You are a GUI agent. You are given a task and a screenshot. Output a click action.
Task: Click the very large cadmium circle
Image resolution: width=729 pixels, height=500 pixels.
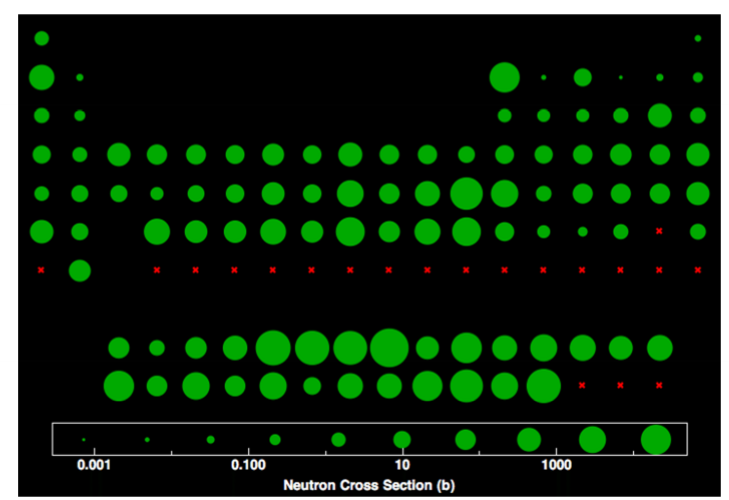coord(466,193)
